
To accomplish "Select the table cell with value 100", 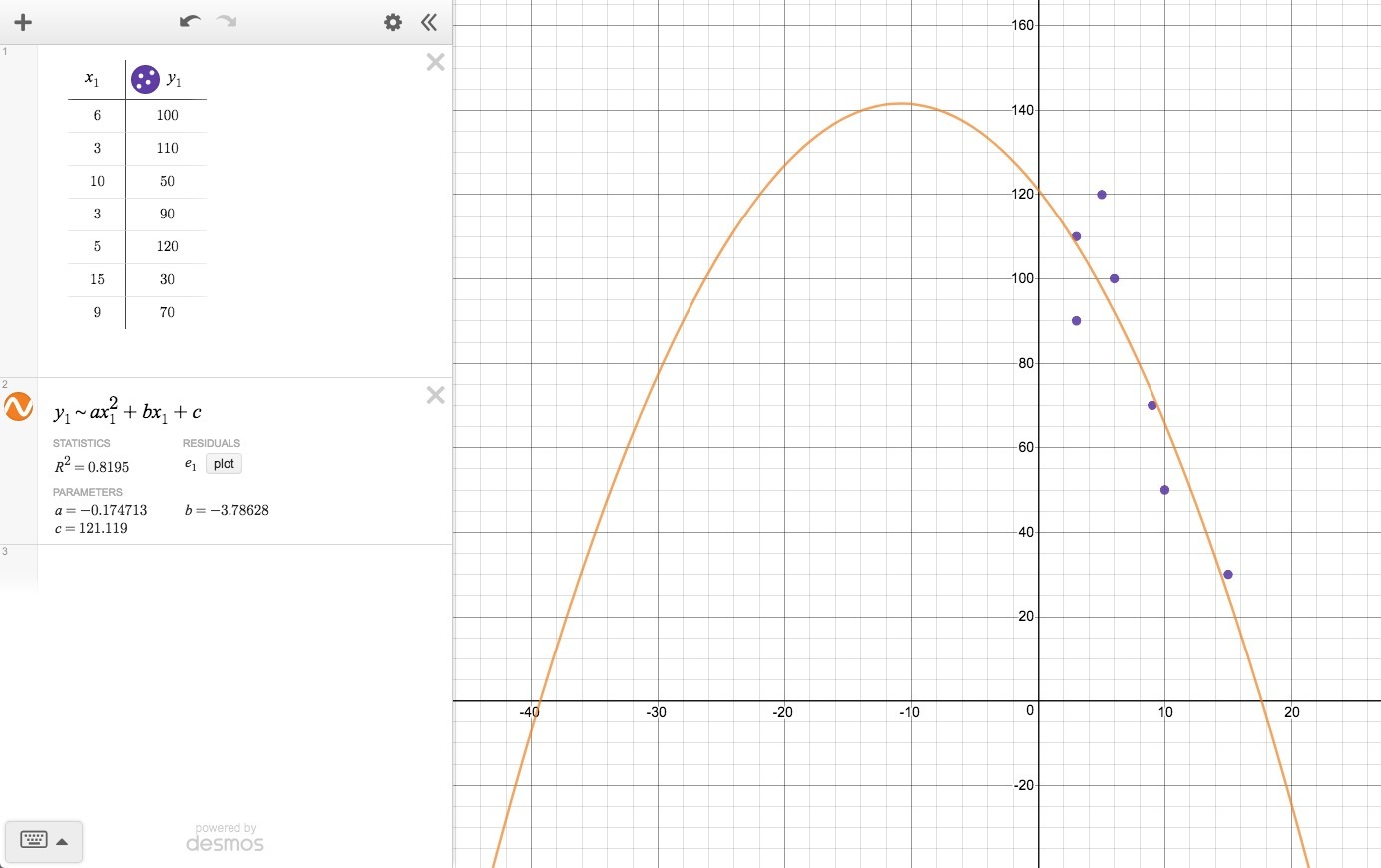I will [167, 115].
